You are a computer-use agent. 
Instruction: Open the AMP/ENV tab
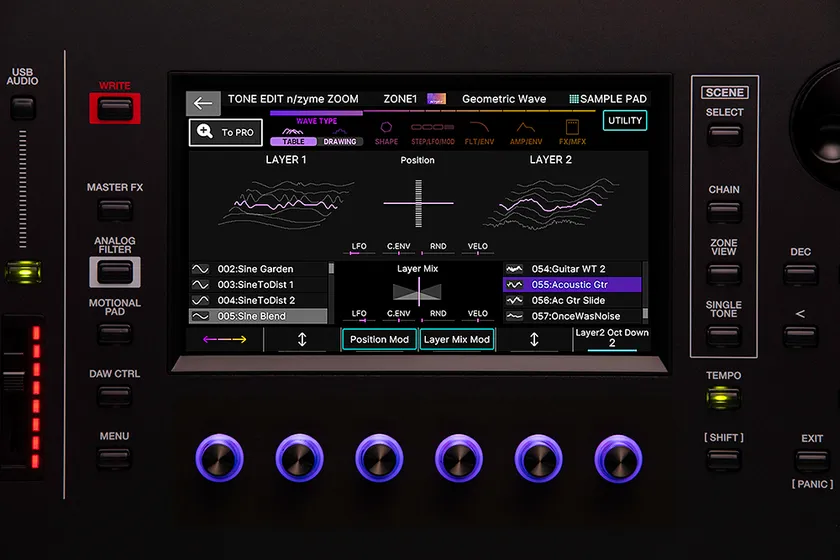point(526,133)
